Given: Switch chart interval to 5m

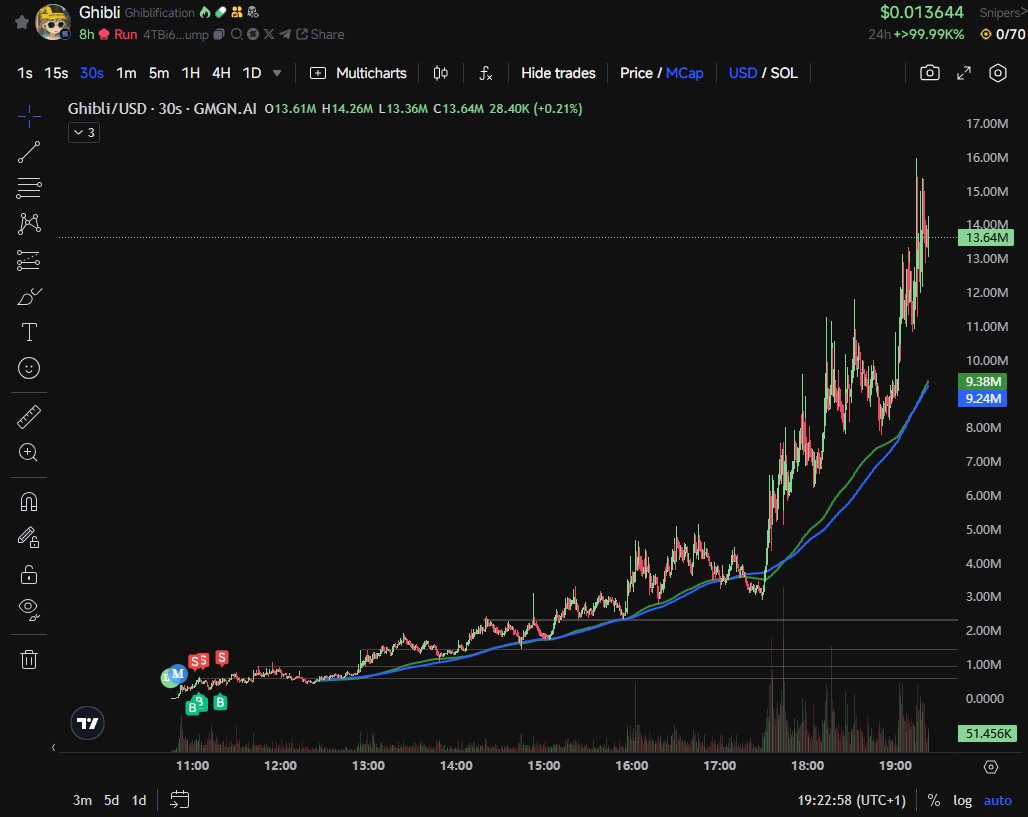Looking at the screenshot, I should tap(159, 73).
